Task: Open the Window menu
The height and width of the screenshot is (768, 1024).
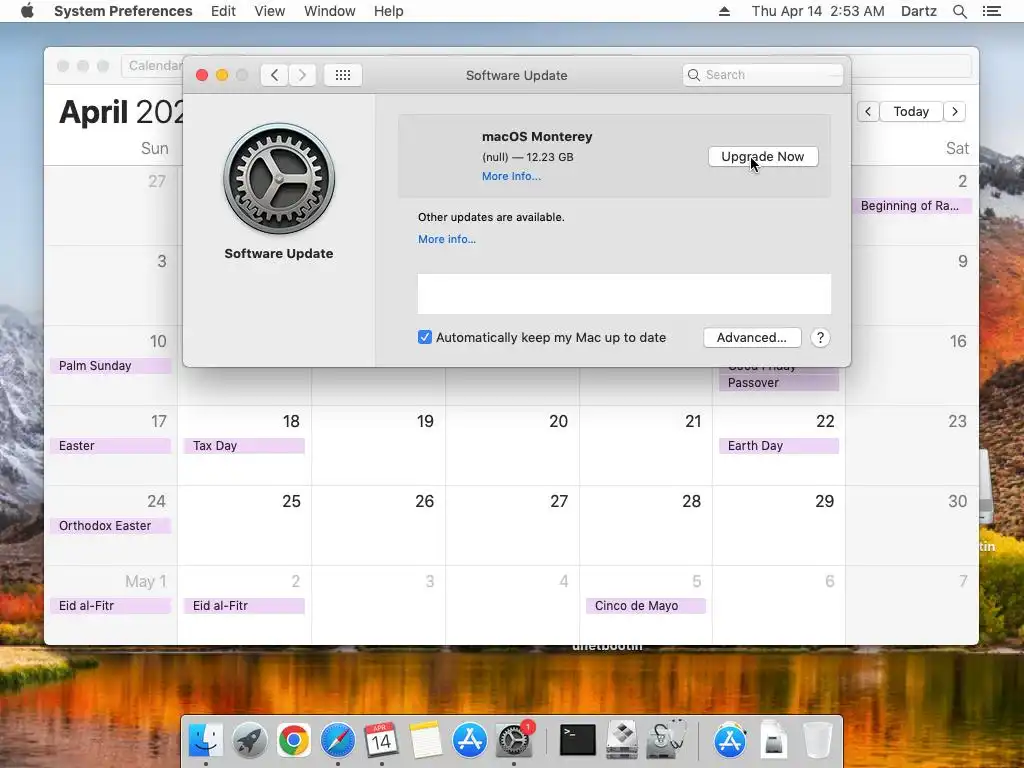Action: [330, 11]
